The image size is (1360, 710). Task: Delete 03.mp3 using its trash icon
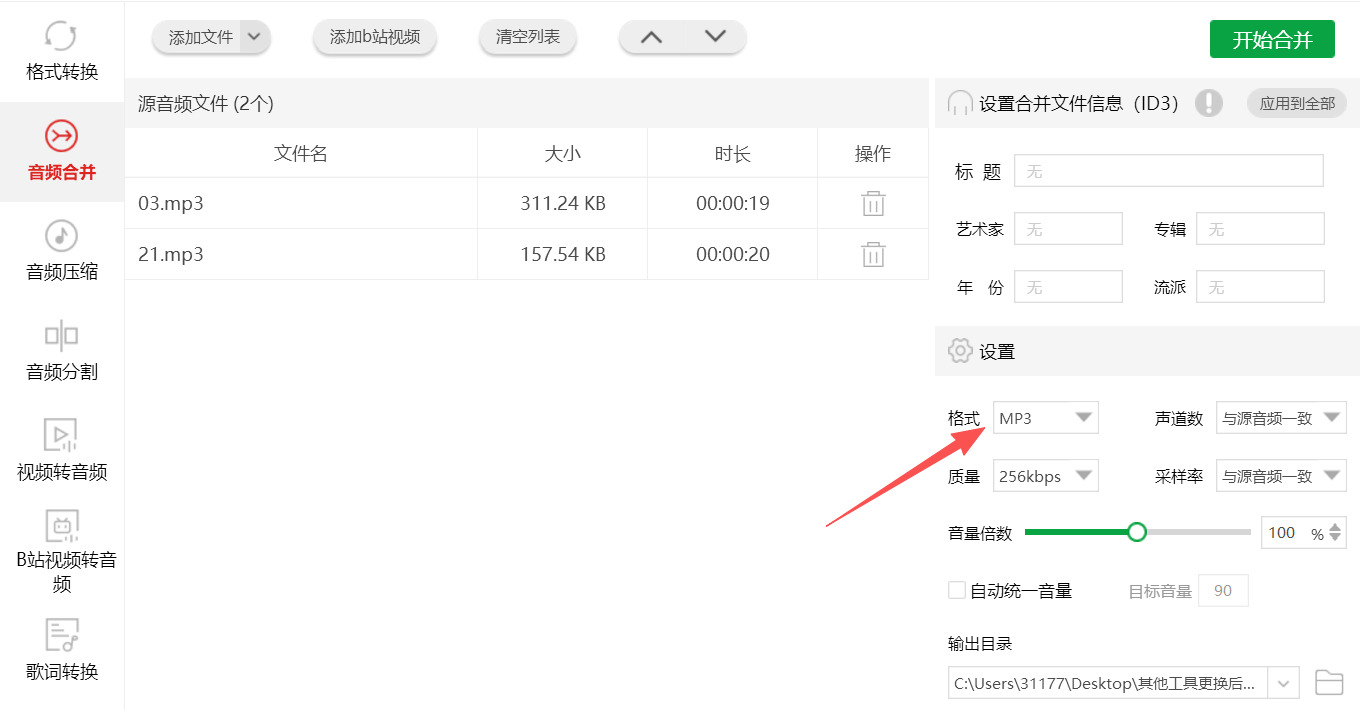[x=872, y=203]
